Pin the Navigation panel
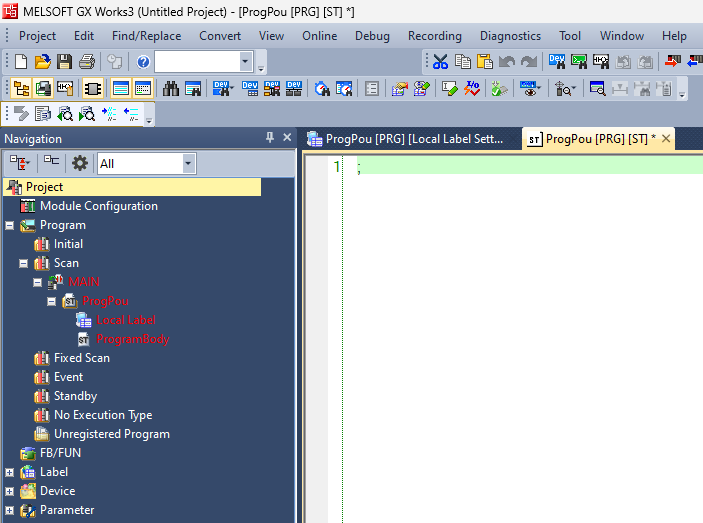The height and width of the screenshot is (523, 703). coord(269,138)
